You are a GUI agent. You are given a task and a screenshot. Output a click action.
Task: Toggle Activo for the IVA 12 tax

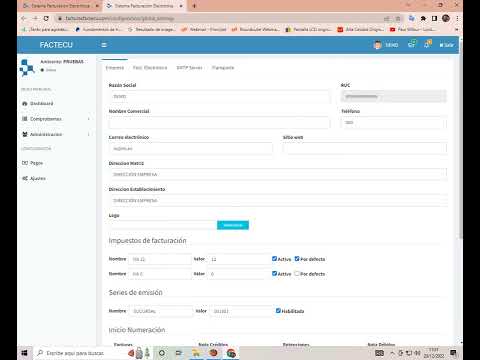pyautogui.click(x=274, y=259)
